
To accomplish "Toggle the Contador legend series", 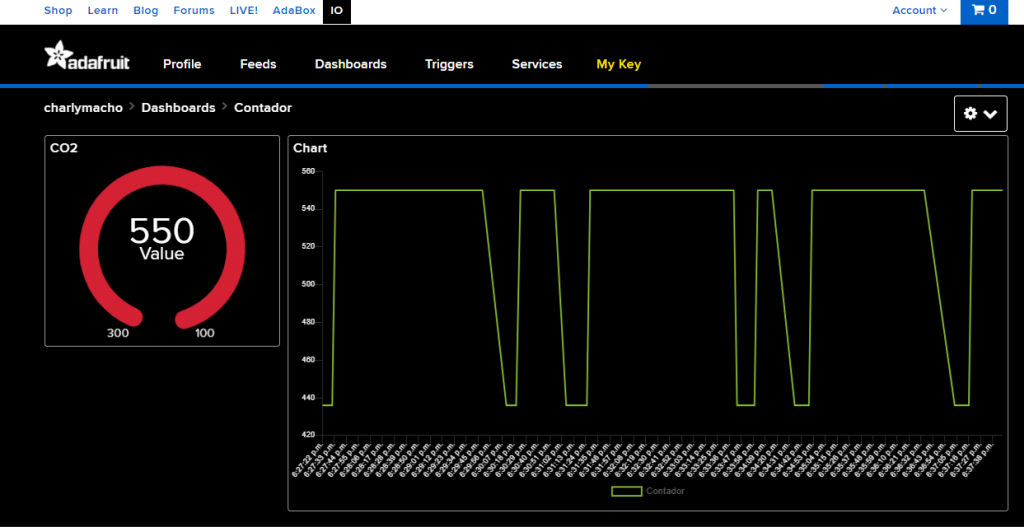I will (x=648, y=491).
